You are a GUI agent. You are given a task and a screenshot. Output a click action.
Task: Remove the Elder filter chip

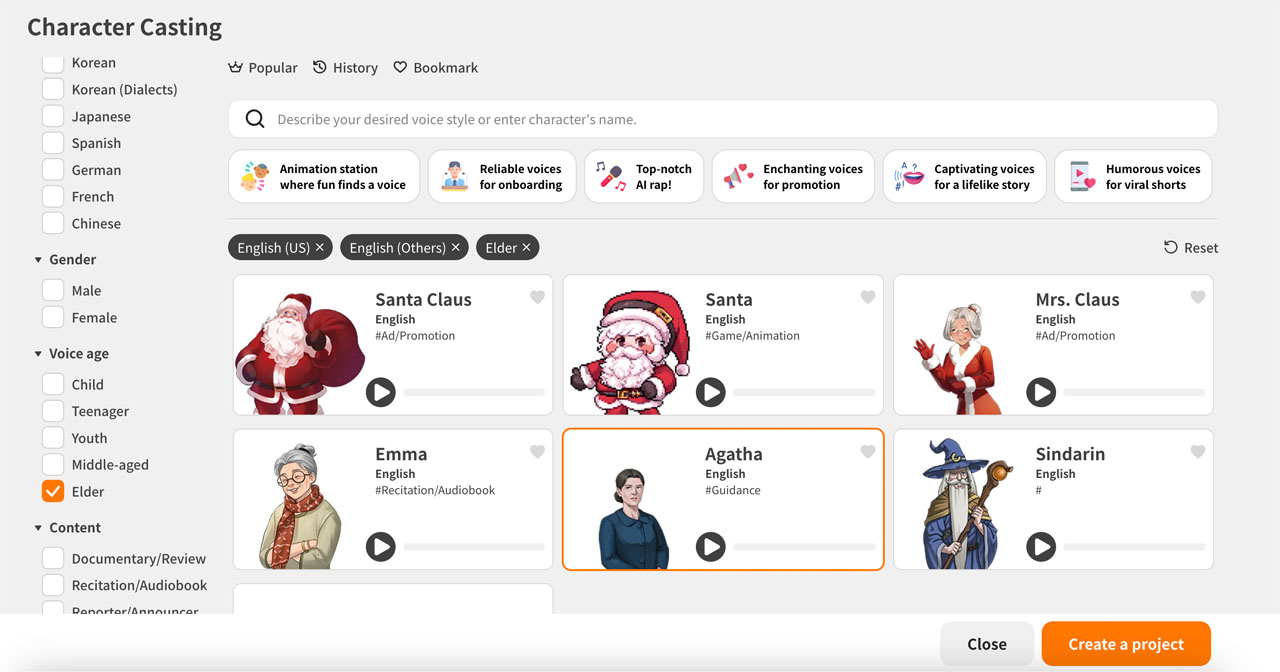[526, 247]
